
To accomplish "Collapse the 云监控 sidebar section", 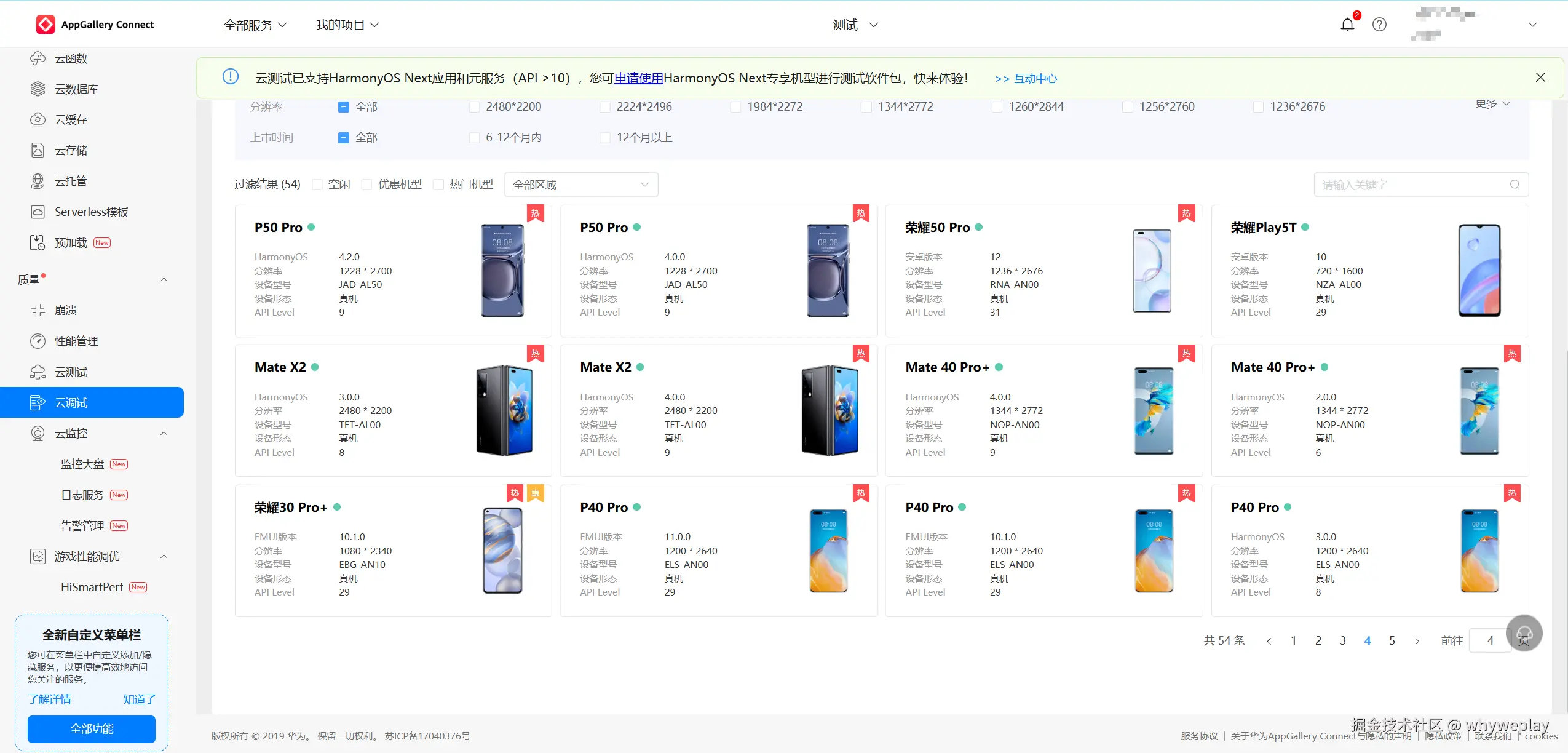I will click(x=164, y=434).
